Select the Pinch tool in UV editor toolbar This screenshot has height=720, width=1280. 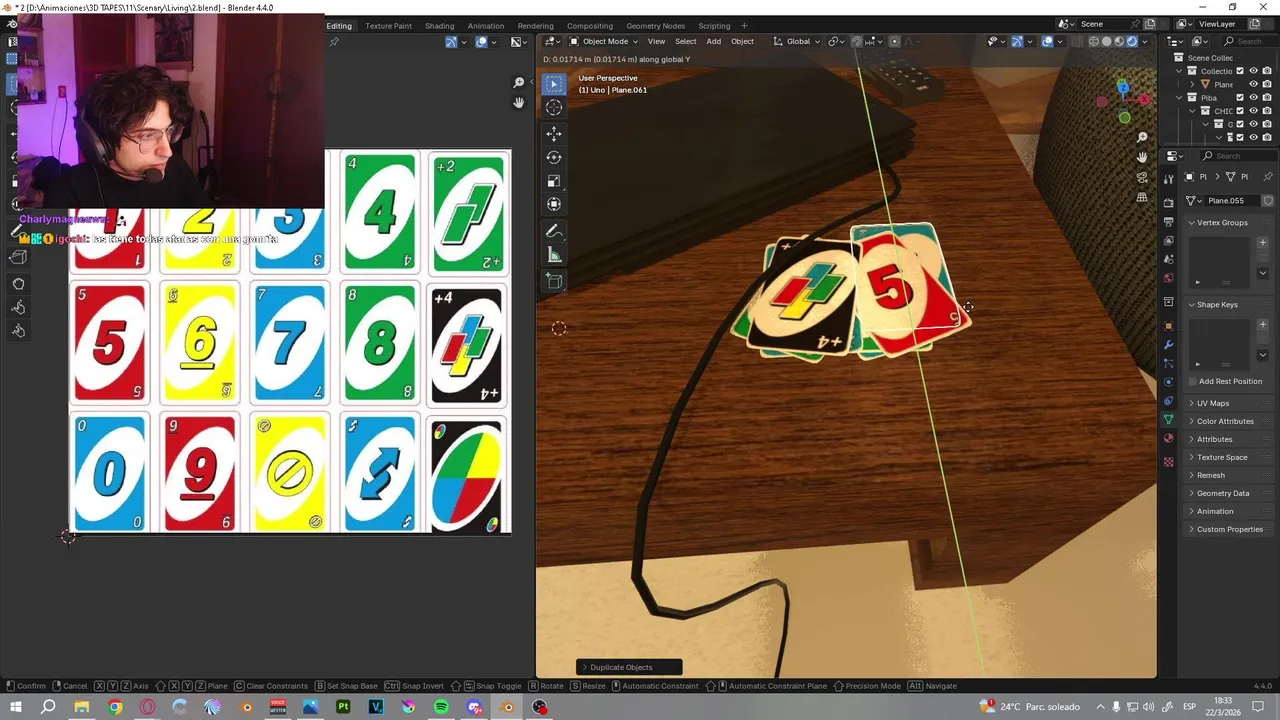pos(18,330)
